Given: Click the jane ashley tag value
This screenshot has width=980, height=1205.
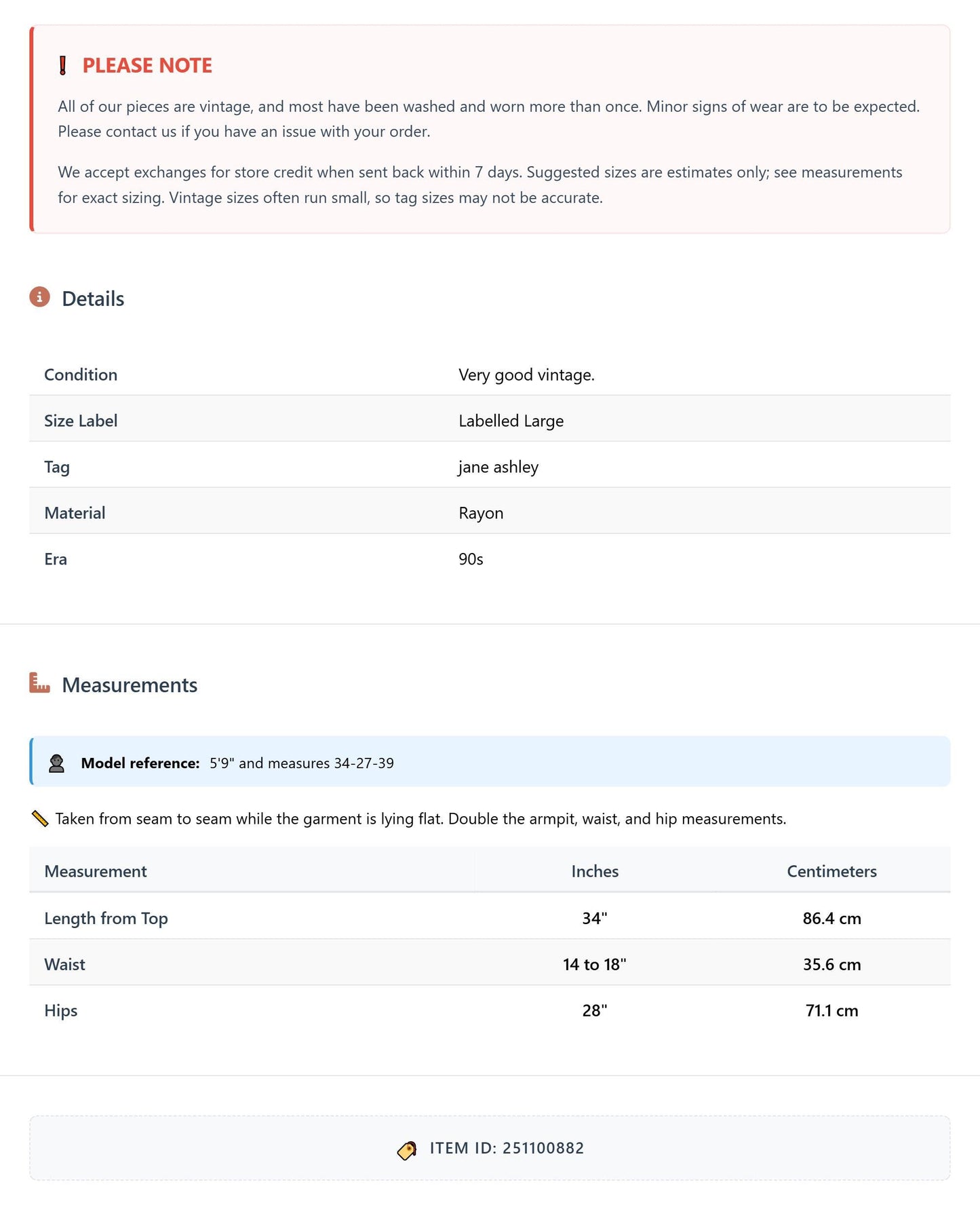Looking at the screenshot, I should (x=498, y=467).
